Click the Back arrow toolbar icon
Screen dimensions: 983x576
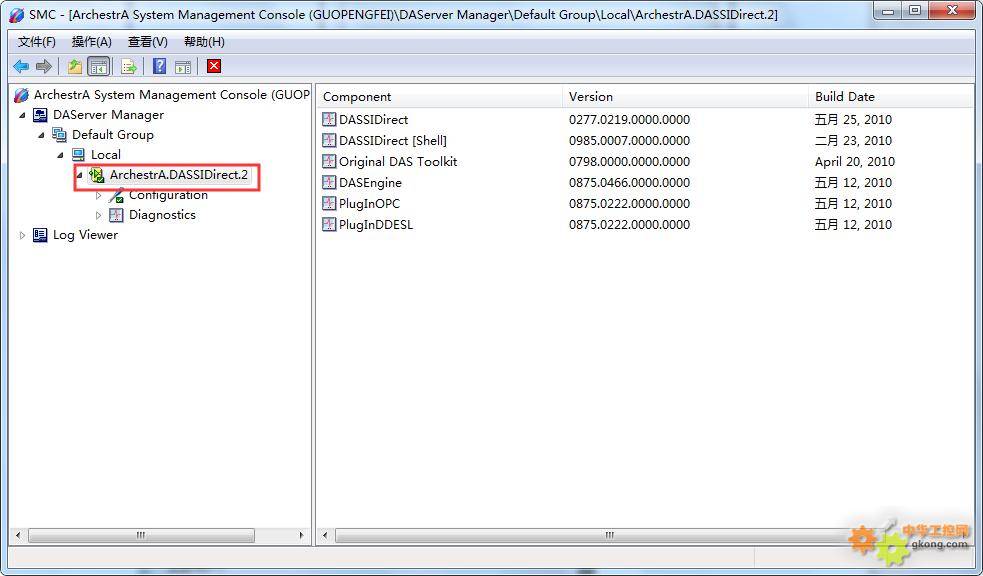[x=21, y=67]
